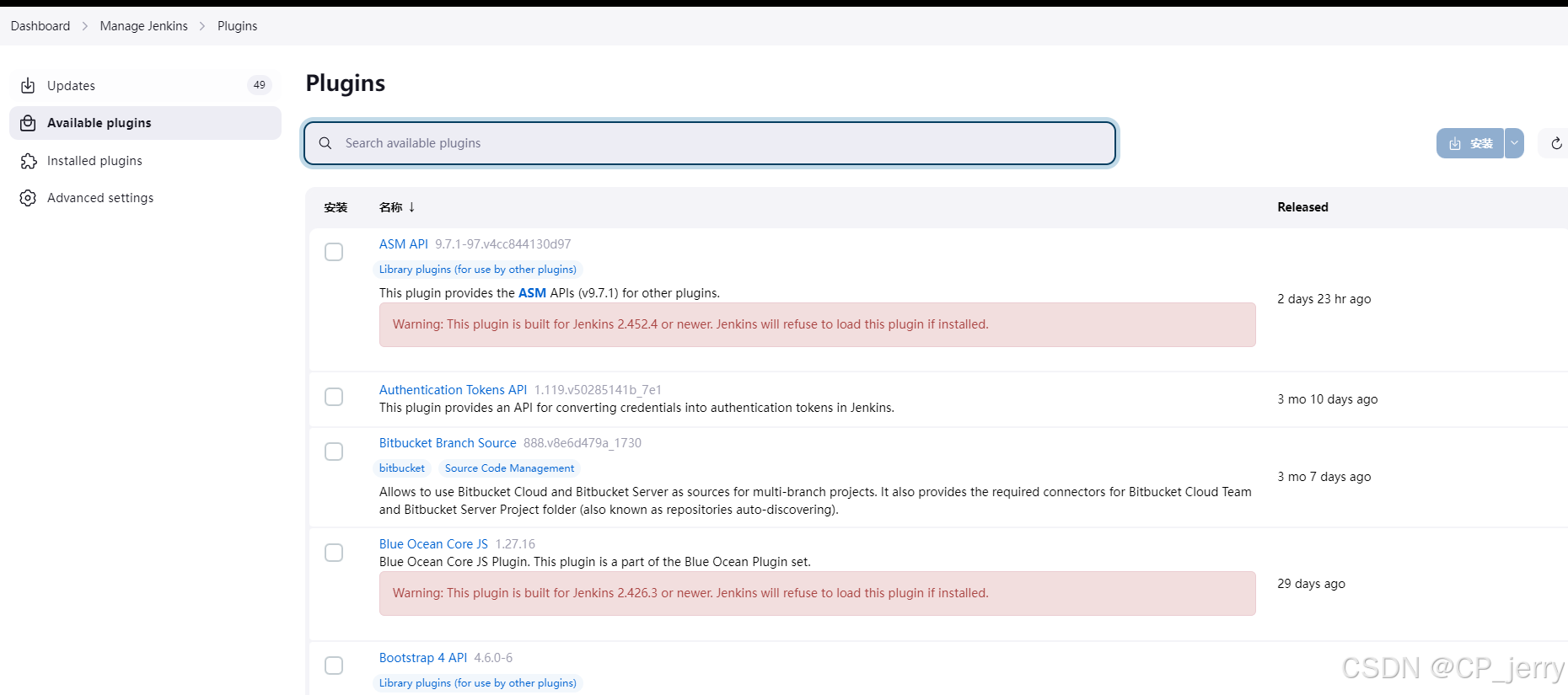Click the 2 days 23 hr ago text
The width and height of the screenshot is (1568, 695).
[1324, 299]
